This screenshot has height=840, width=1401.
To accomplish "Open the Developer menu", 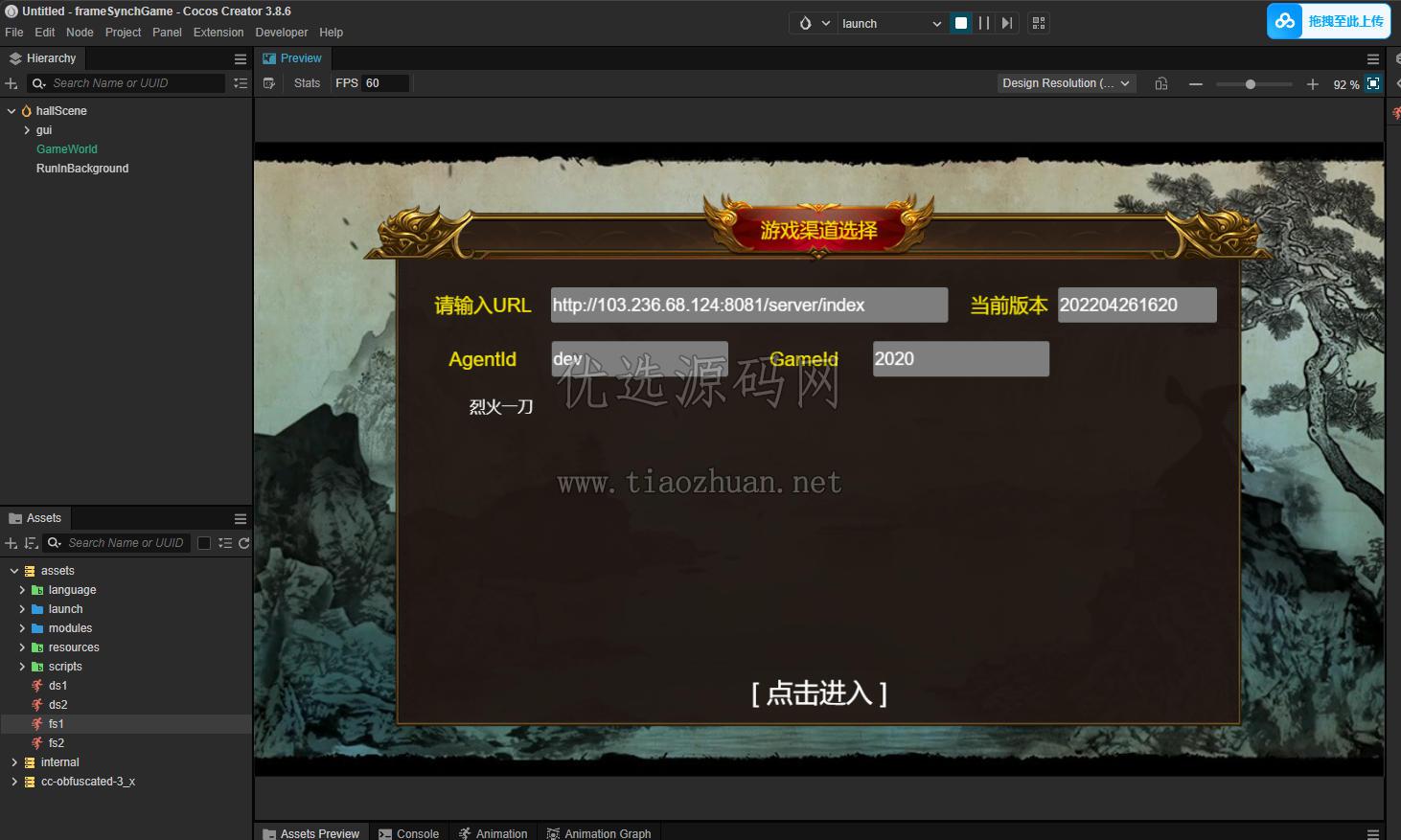I will click(x=282, y=33).
